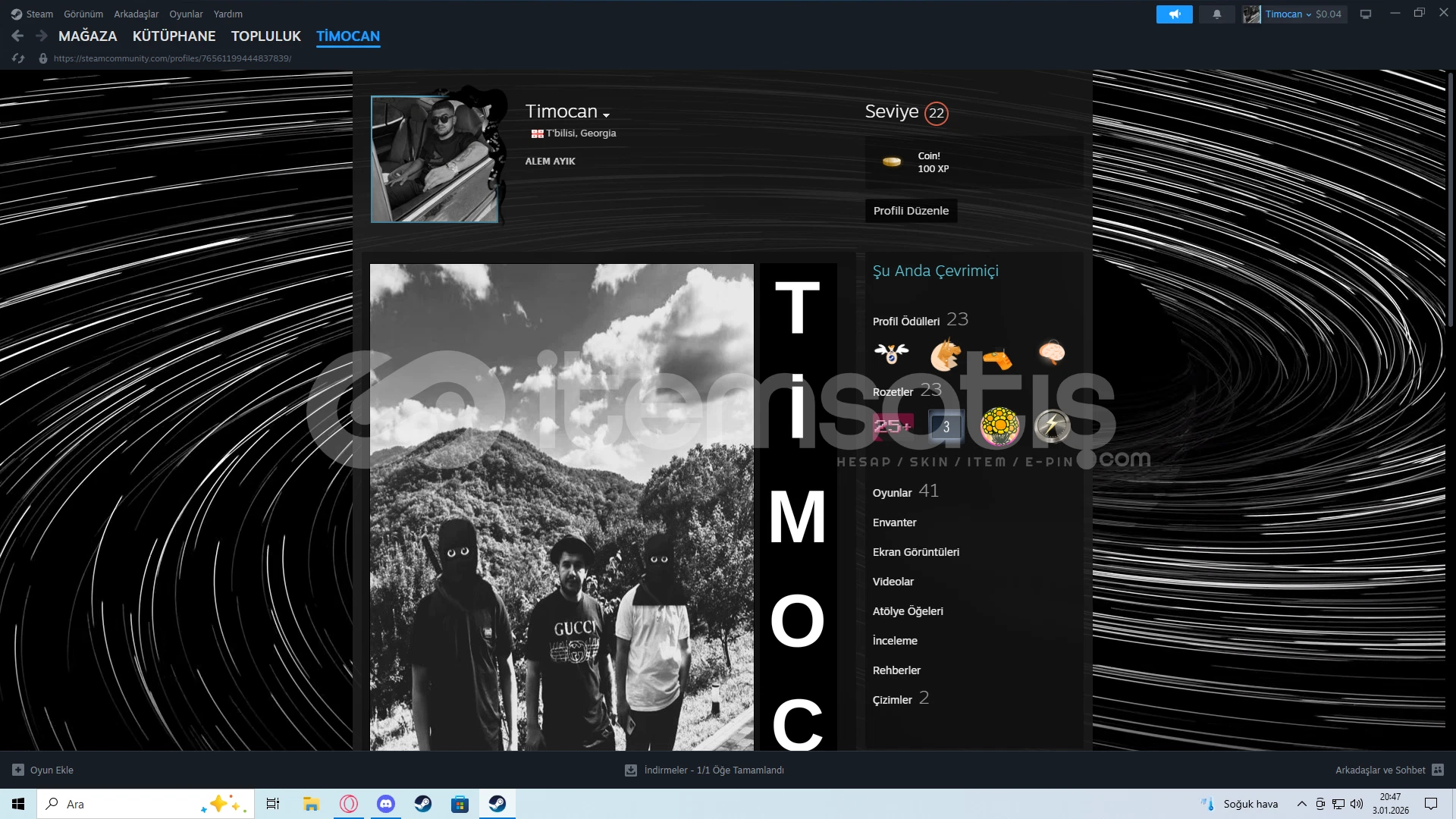The image size is (1456, 819).
Task: Open Discord from the Windows taskbar
Action: (x=386, y=804)
